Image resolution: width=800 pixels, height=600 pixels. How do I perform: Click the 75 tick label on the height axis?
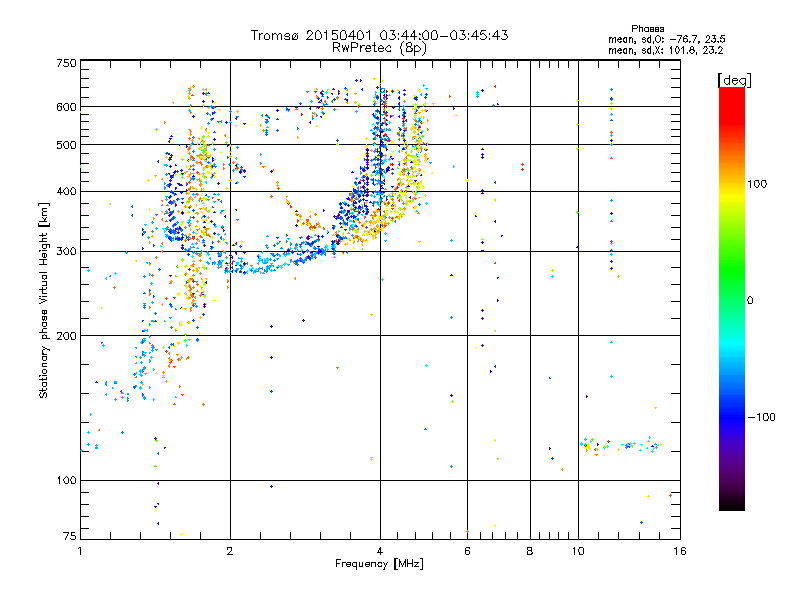[69, 536]
